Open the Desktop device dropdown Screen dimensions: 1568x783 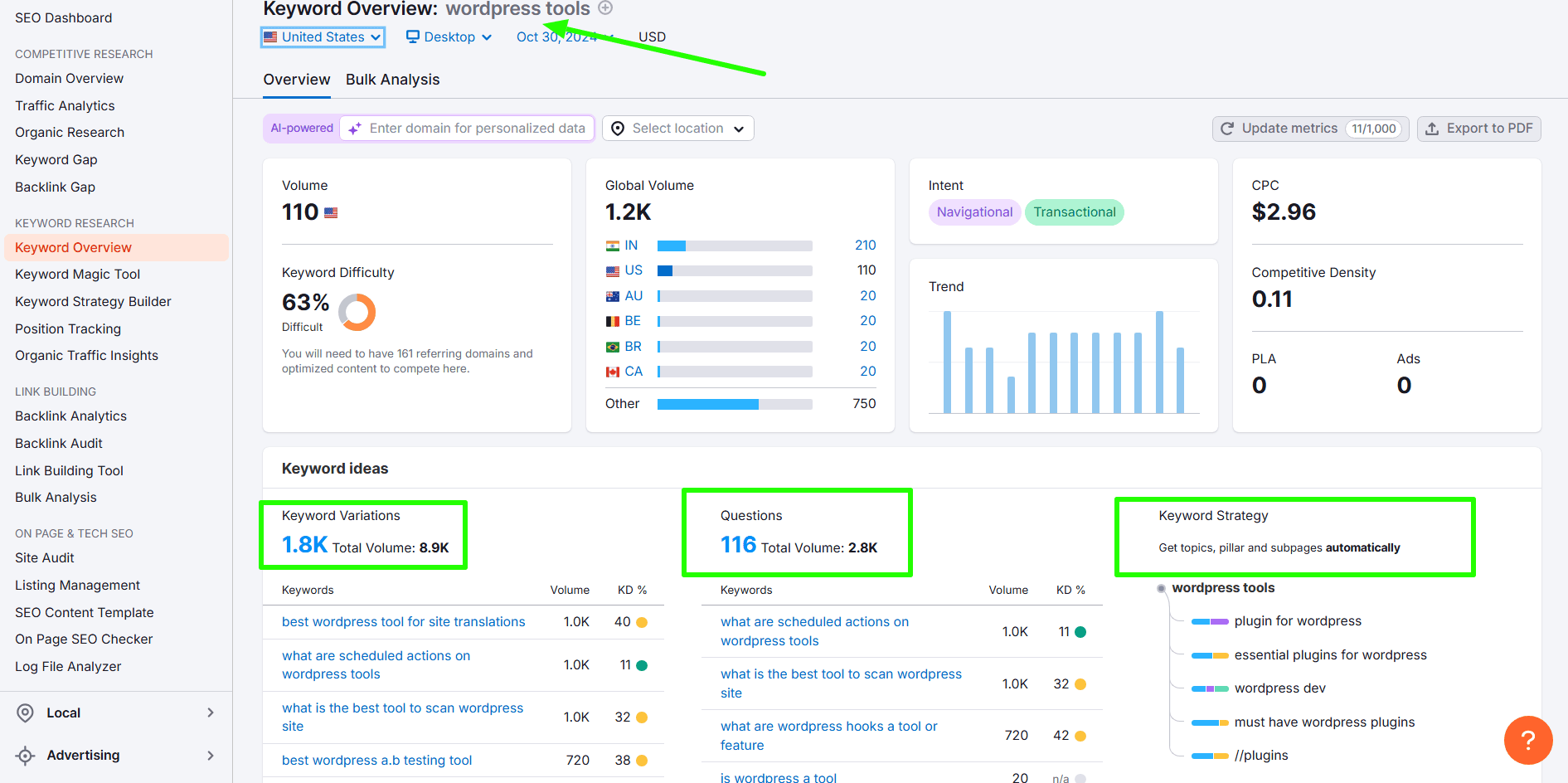point(449,36)
